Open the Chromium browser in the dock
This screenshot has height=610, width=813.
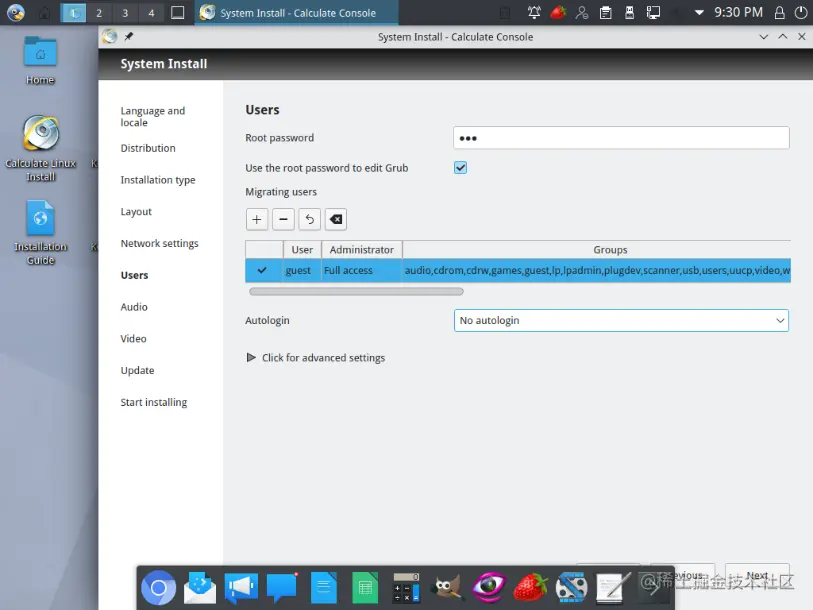pos(159,588)
